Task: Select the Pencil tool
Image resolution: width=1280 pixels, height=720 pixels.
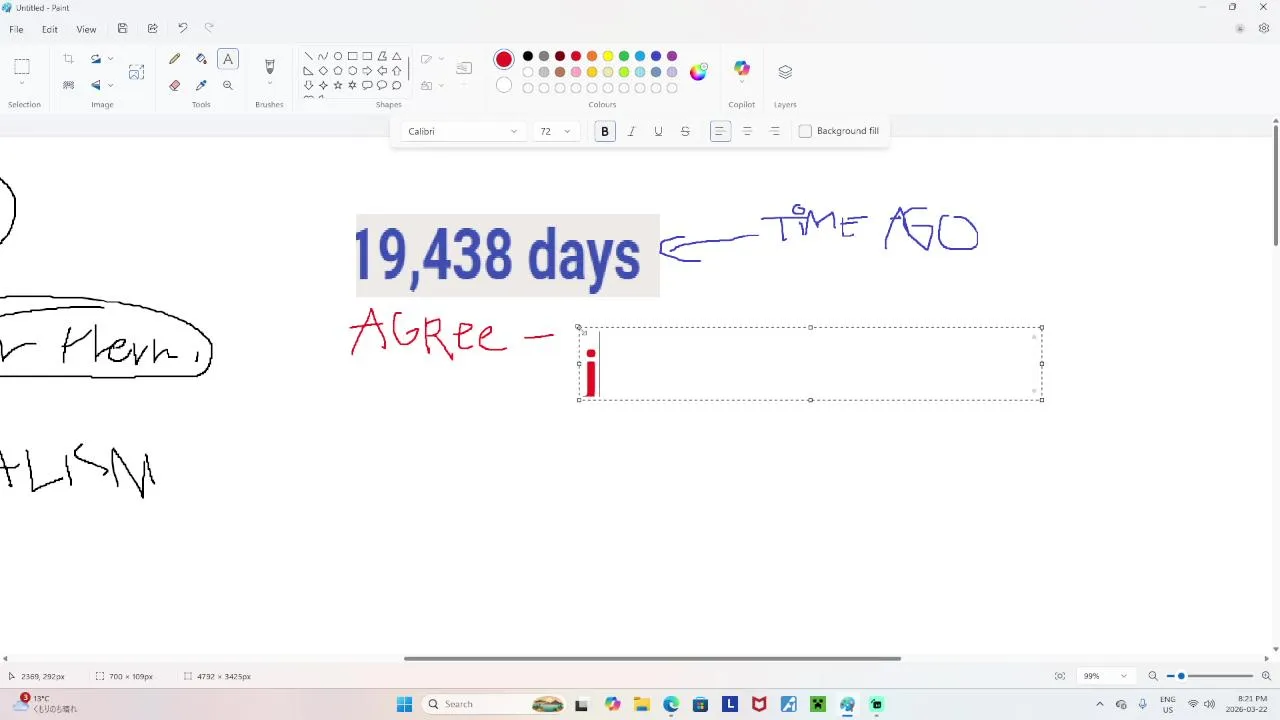Action: click(x=175, y=60)
